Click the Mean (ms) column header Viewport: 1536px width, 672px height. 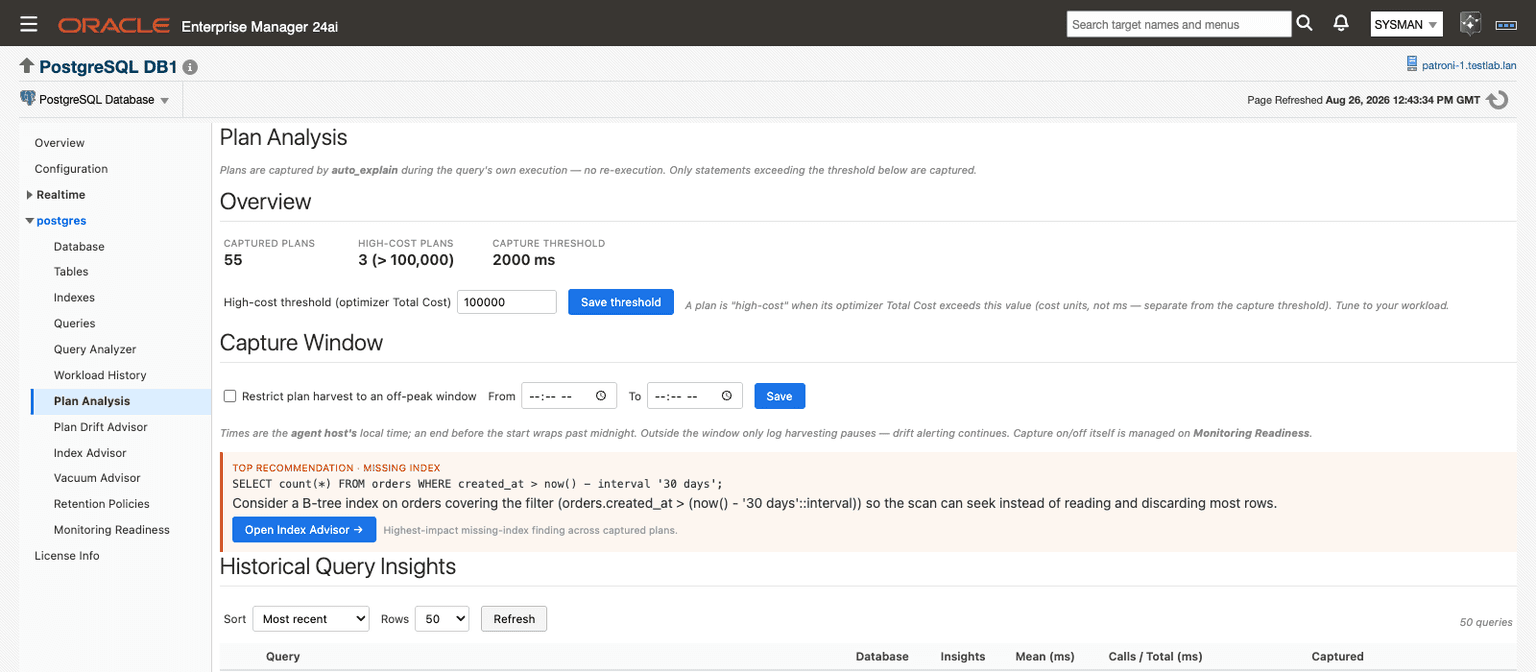point(1045,657)
